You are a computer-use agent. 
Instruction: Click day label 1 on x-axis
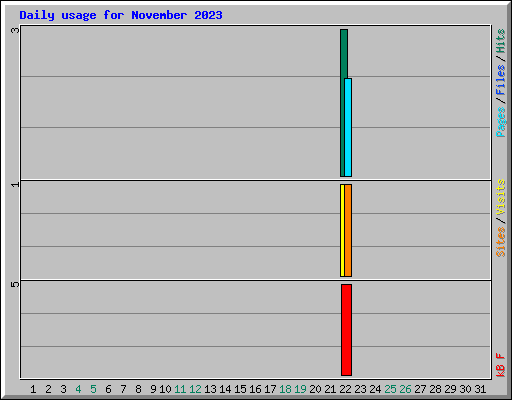pos(33,389)
